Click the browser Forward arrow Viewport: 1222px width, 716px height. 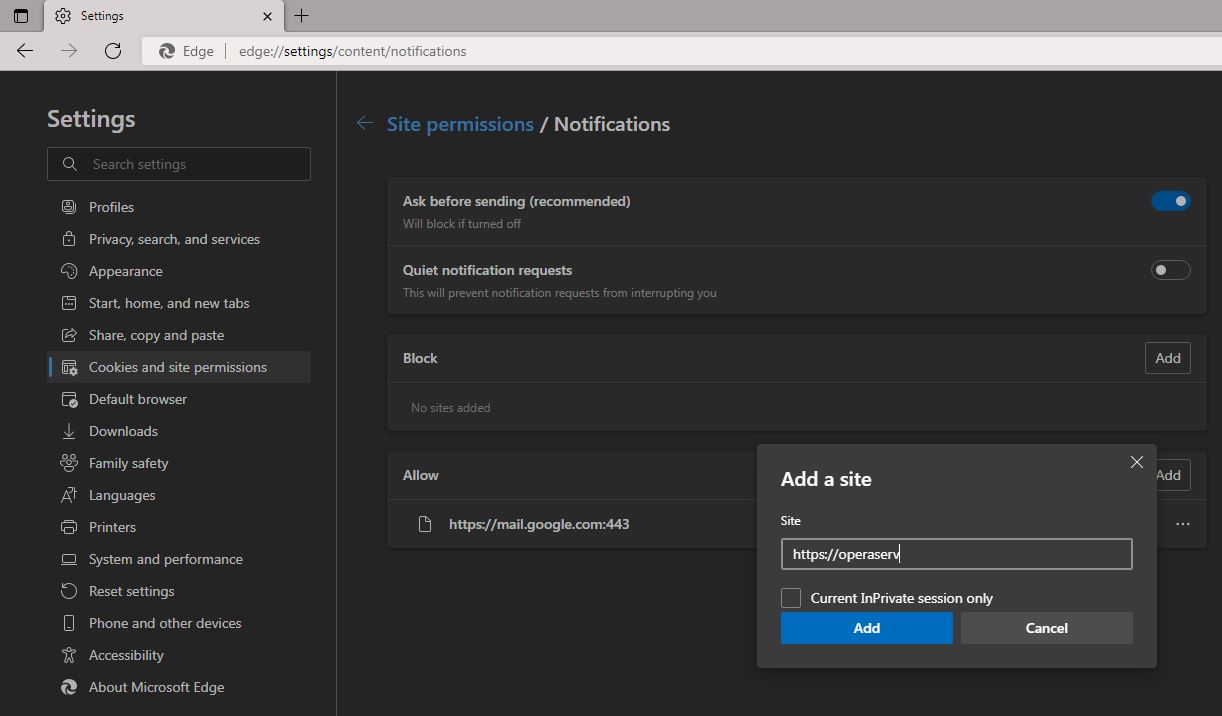tap(69, 51)
